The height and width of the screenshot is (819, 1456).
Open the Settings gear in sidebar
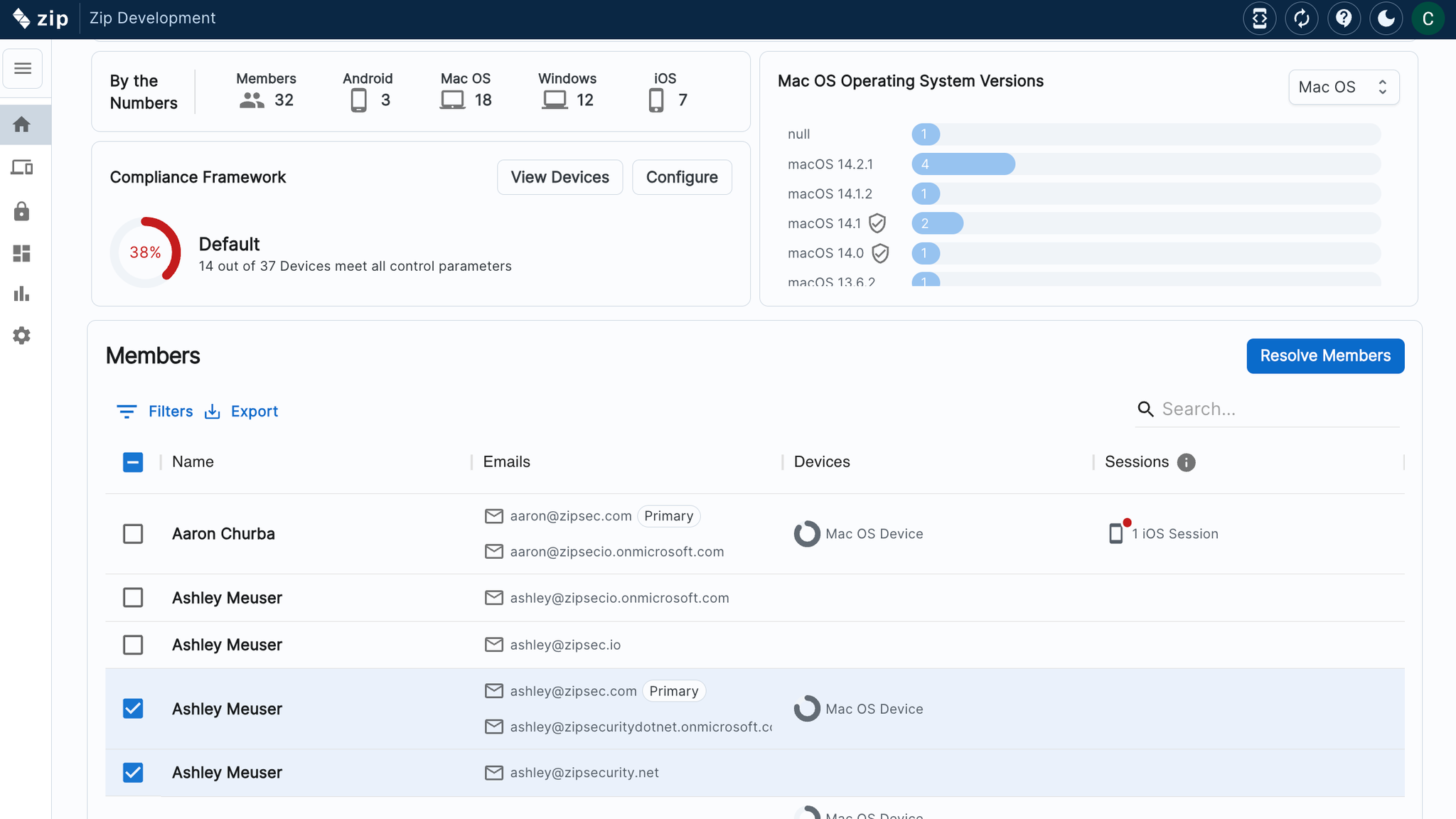pyautogui.click(x=22, y=336)
